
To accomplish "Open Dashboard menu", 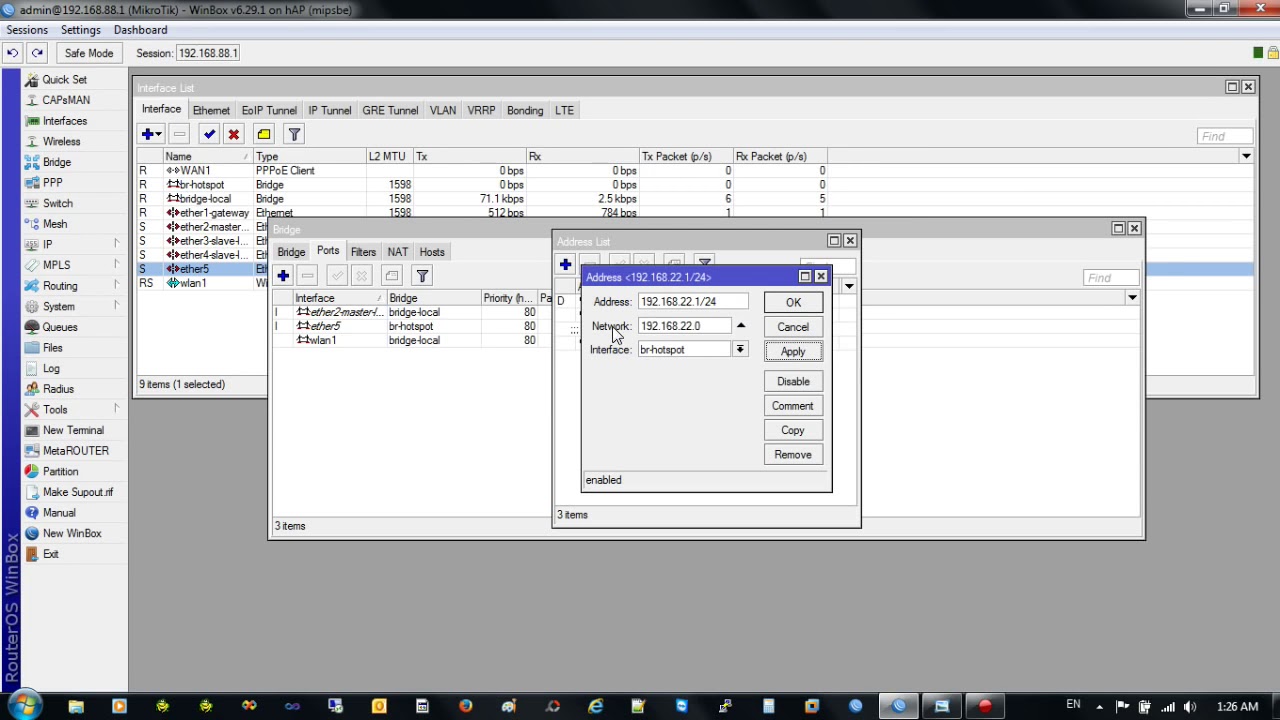I will pyautogui.click(x=140, y=30).
